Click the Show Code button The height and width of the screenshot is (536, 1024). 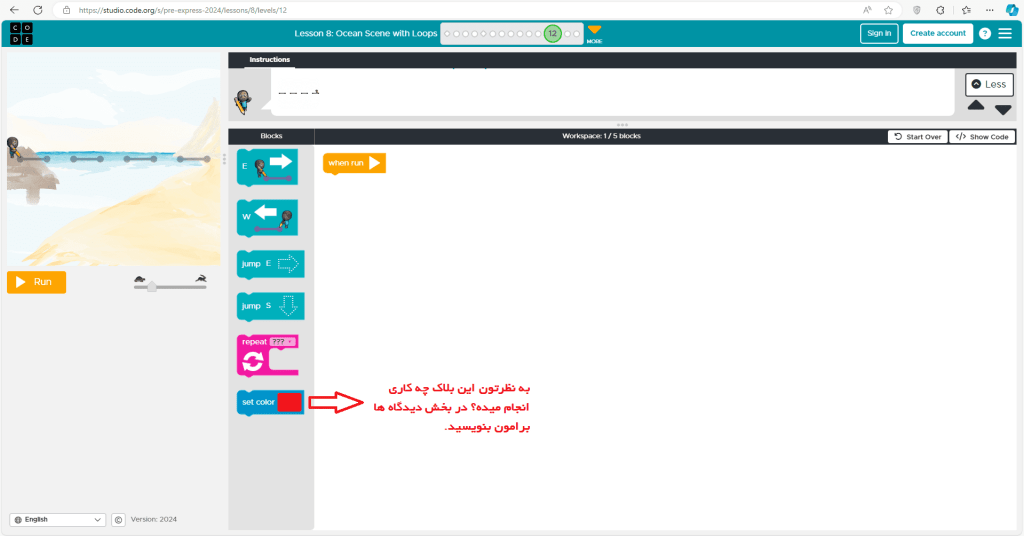pos(982,136)
